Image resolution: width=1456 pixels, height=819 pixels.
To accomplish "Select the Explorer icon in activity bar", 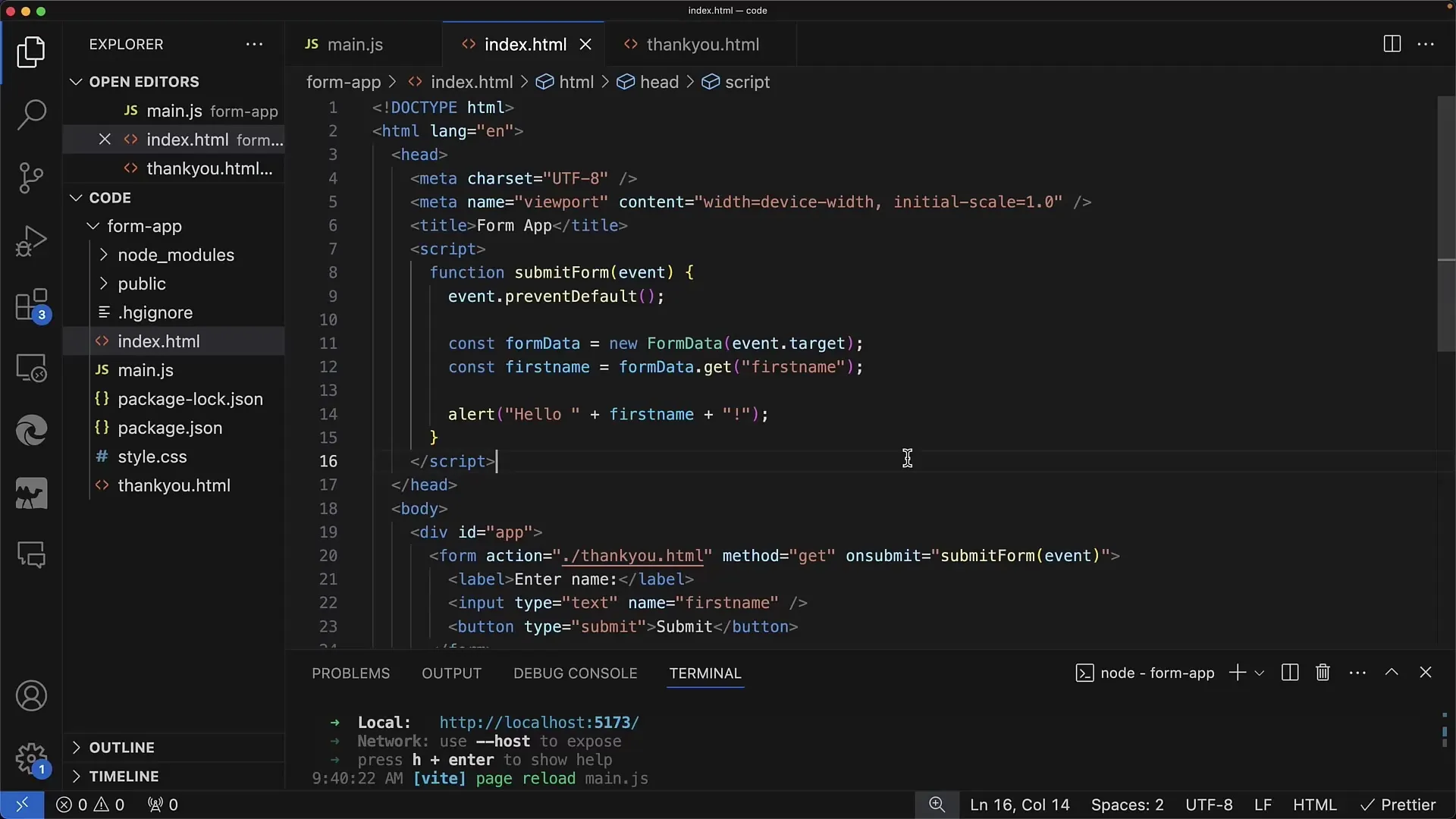I will (x=30, y=52).
